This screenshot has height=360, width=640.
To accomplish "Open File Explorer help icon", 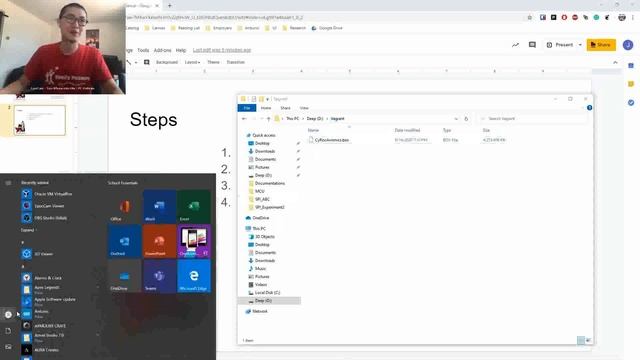I will click(589, 108).
